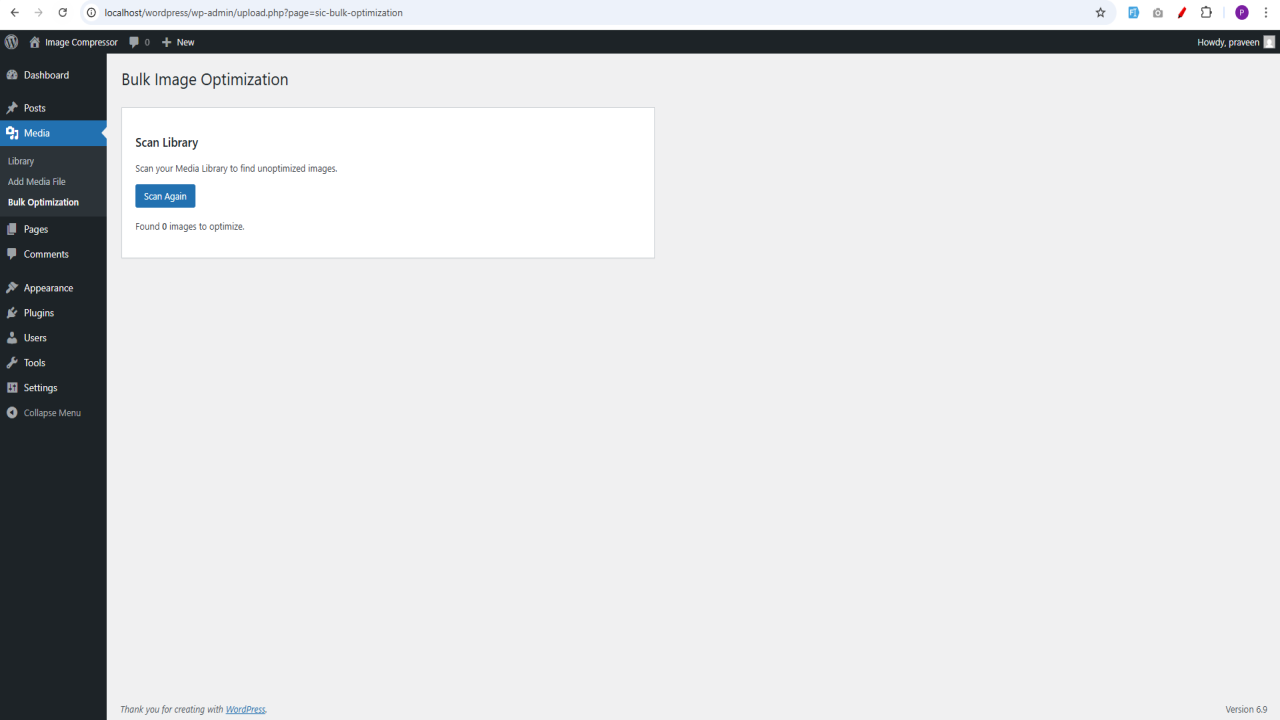
Task: Select Bulk Optimization submenu item
Action: coord(43,202)
